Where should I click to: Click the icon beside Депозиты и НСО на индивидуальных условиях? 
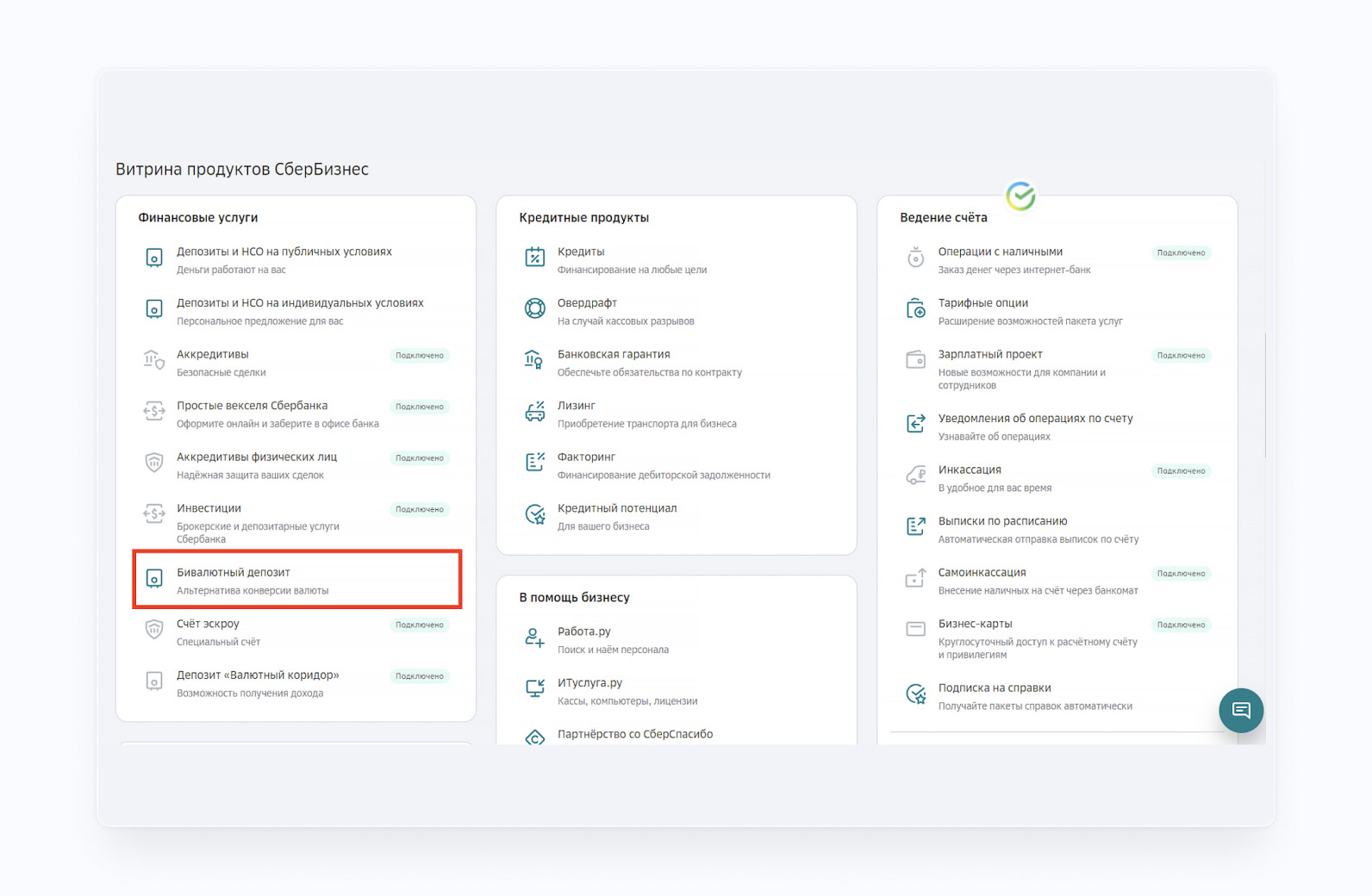coord(154,308)
